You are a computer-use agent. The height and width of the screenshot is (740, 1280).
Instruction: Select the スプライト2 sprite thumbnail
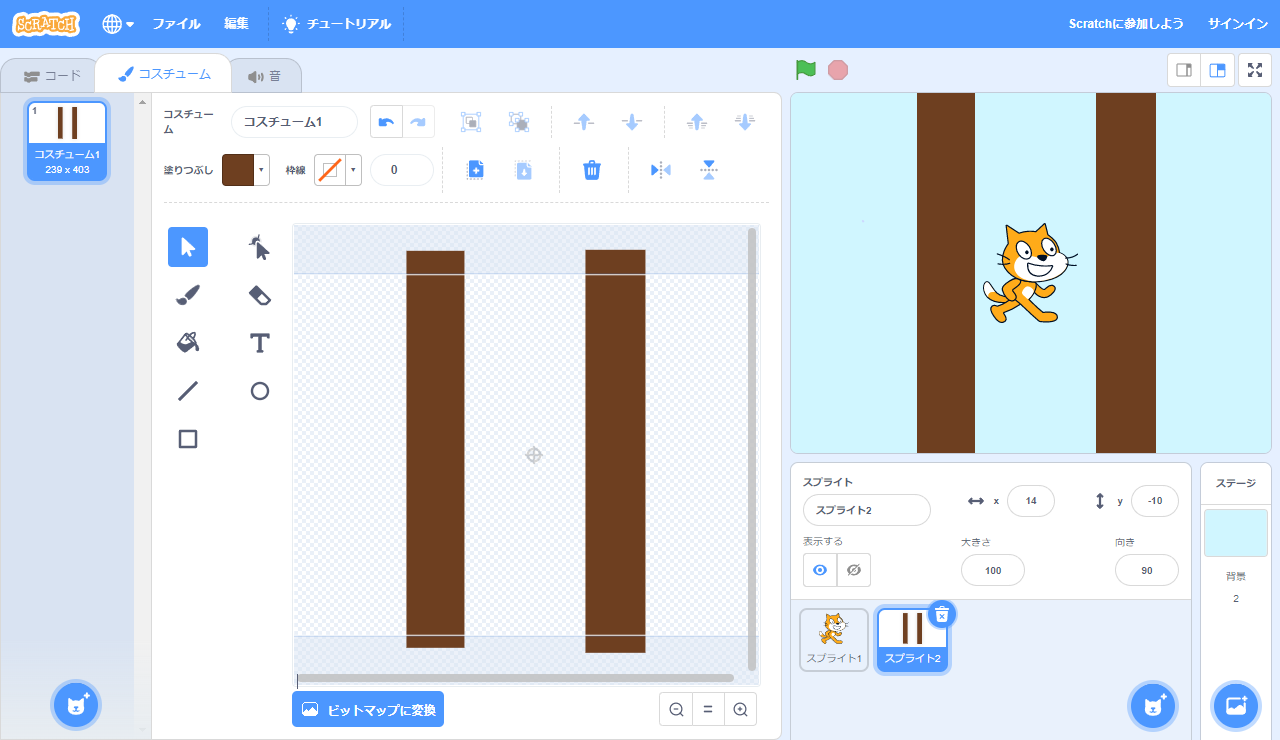point(912,640)
